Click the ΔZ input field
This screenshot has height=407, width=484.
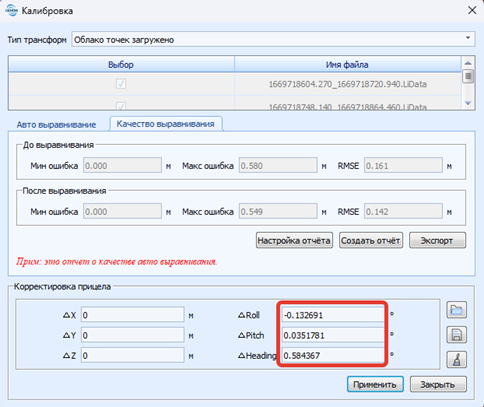pyautogui.click(x=132, y=356)
